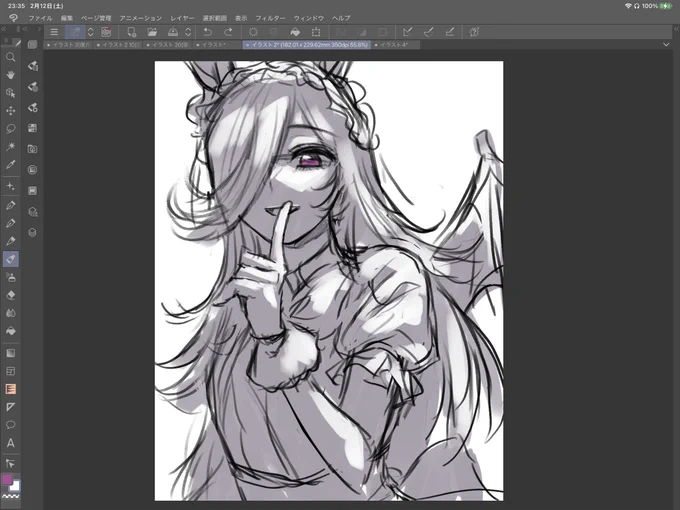Image resolution: width=680 pixels, height=510 pixels.
Task: Select the Zoom magnifier tool
Action: click(x=10, y=57)
